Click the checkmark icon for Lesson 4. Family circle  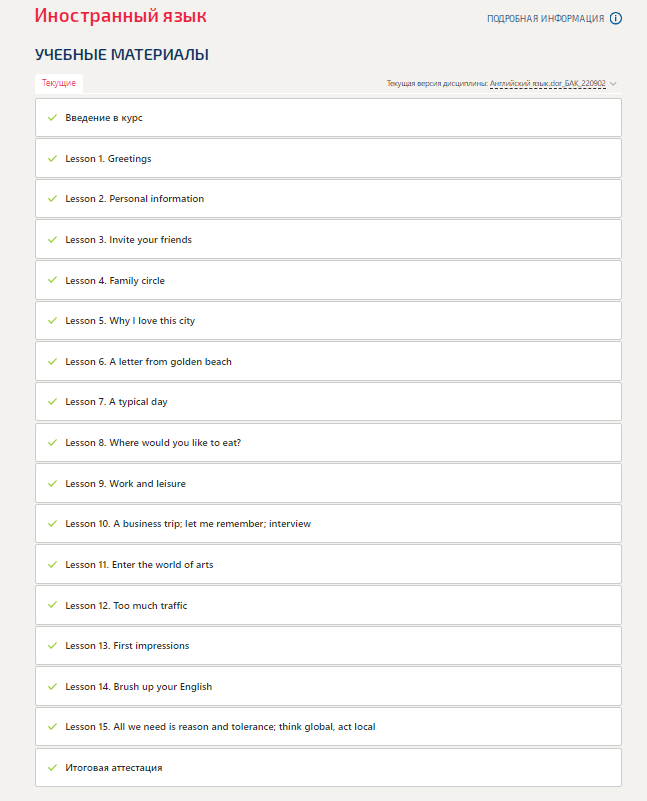tap(52, 281)
